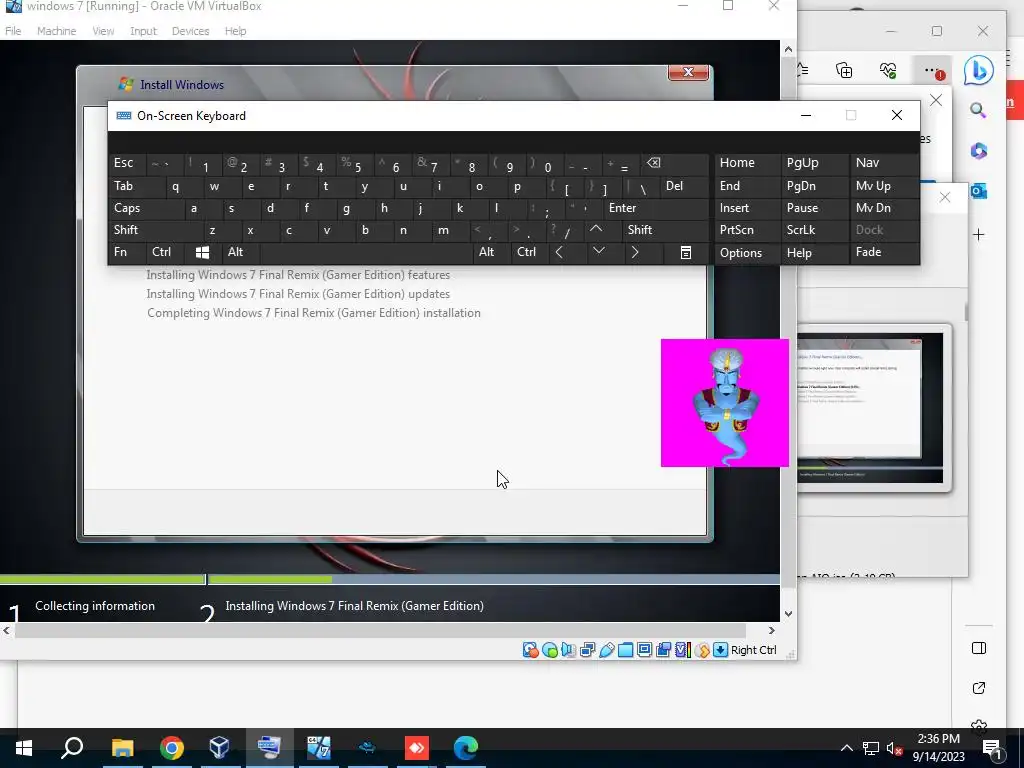Open Microsoft 365 icon in Edge sidebar
Image resolution: width=1024 pixels, height=768 pixels.
(978, 151)
